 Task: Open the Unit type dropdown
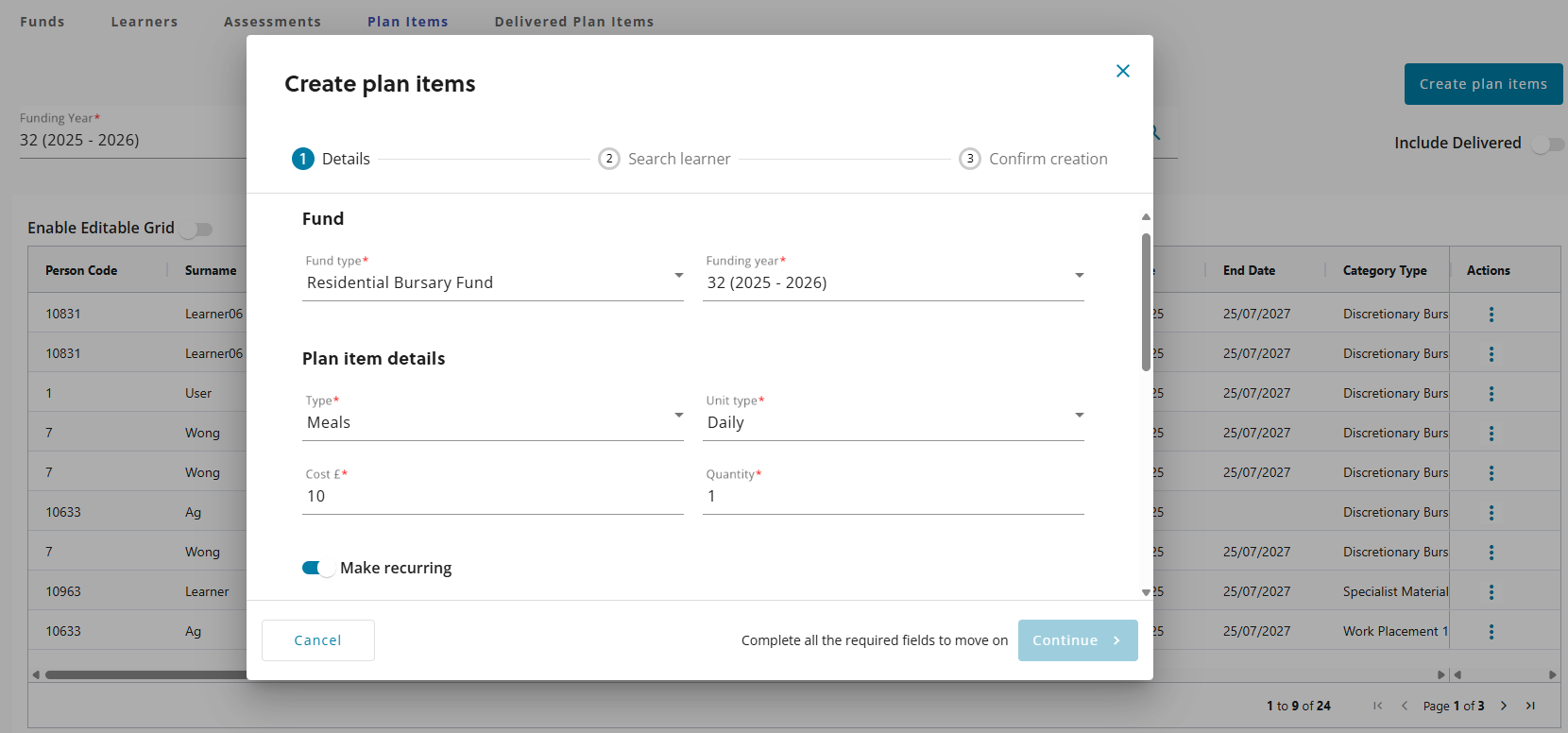click(x=893, y=422)
